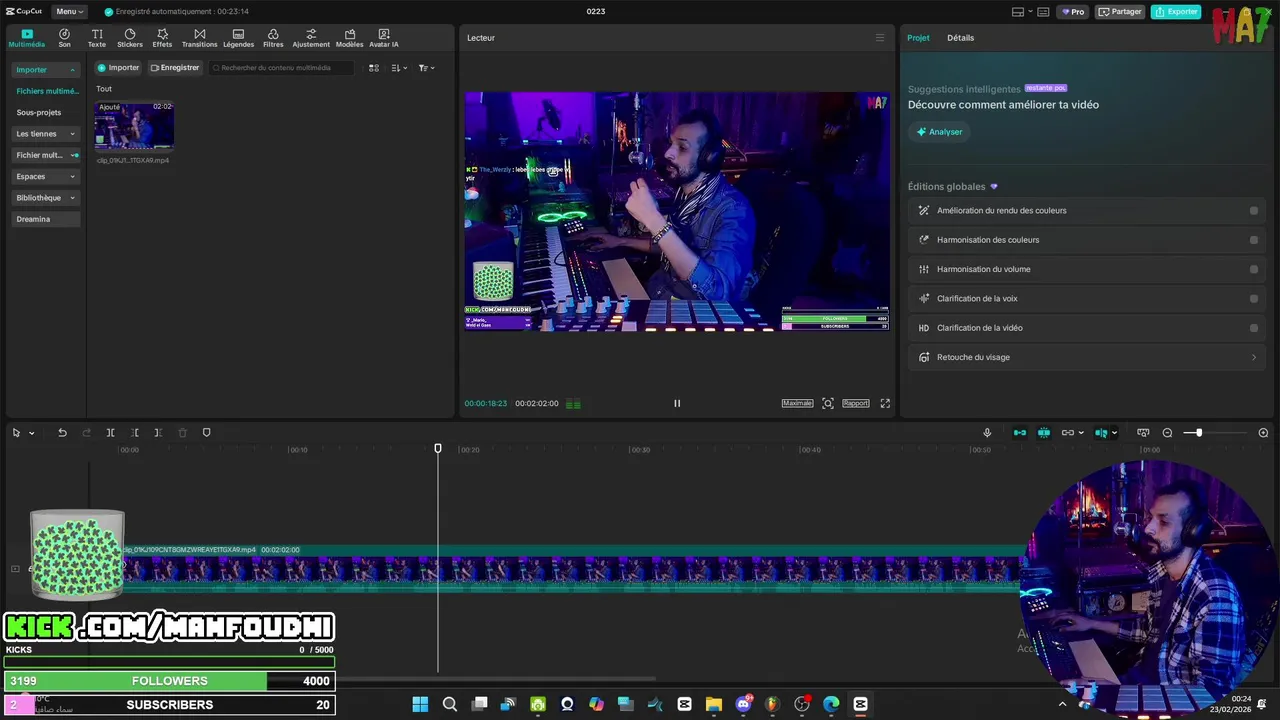Open selection tool mode dropdown arrow
The height and width of the screenshot is (720, 1280).
click(31, 433)
